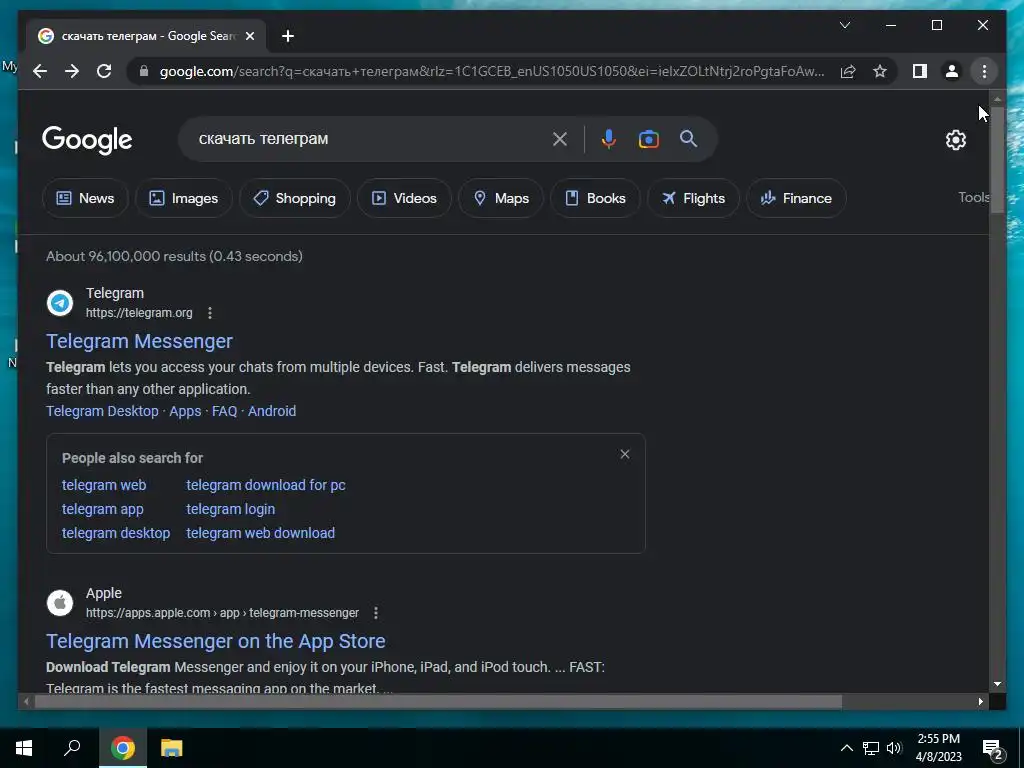Open Telegram Desktop sitelink
The image size is (1024, 768).
(x=103, y=411)
